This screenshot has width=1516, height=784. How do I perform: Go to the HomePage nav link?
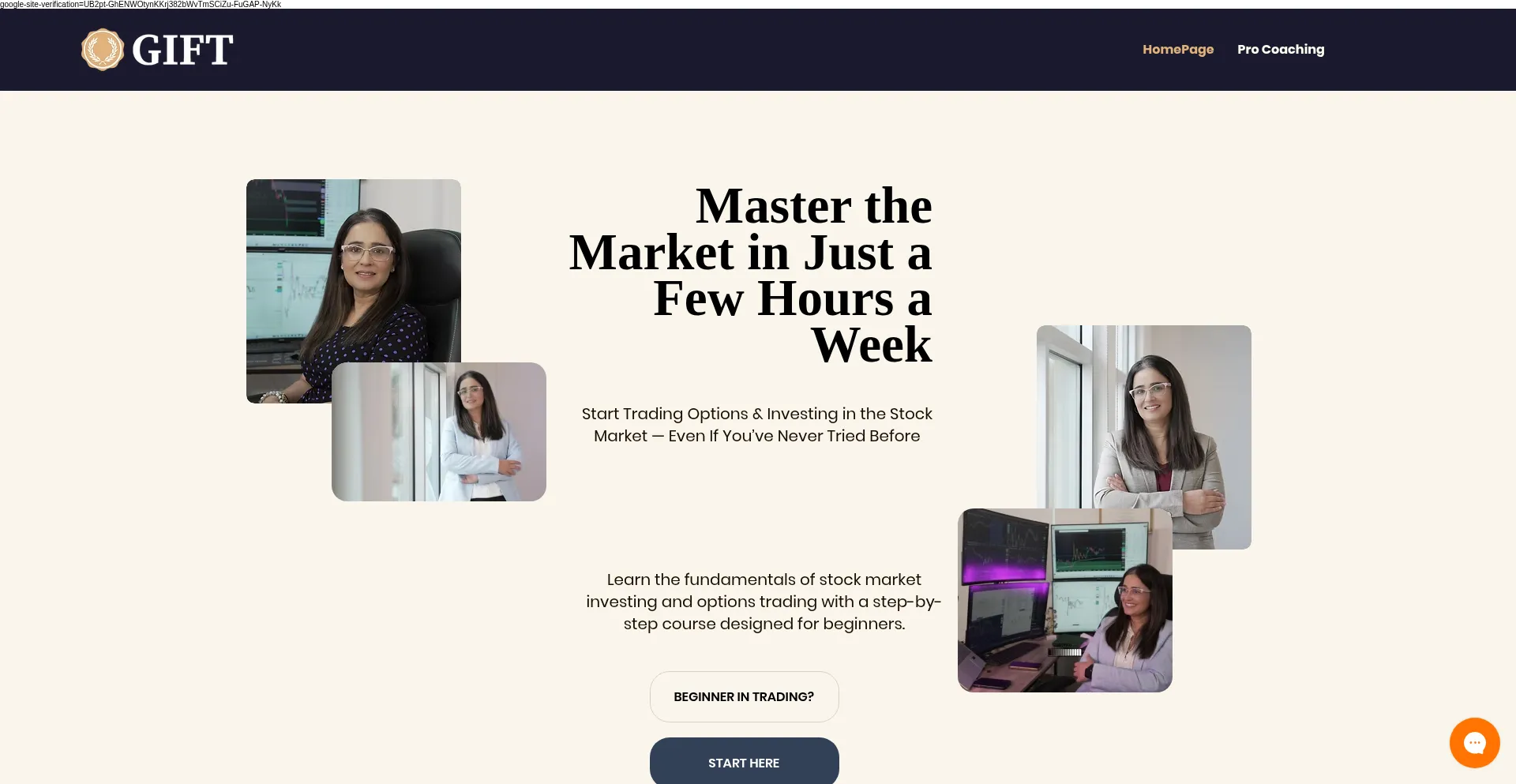point(1178,49)
